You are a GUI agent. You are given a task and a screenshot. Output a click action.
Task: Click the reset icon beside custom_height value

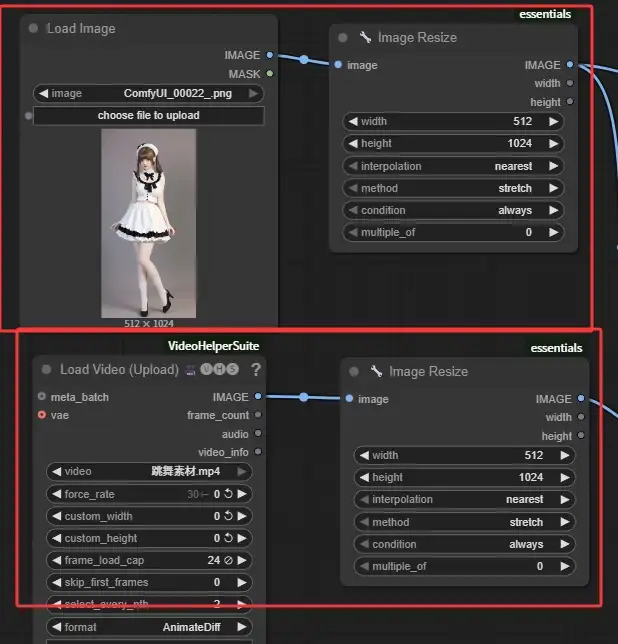[x=227, y=538]
